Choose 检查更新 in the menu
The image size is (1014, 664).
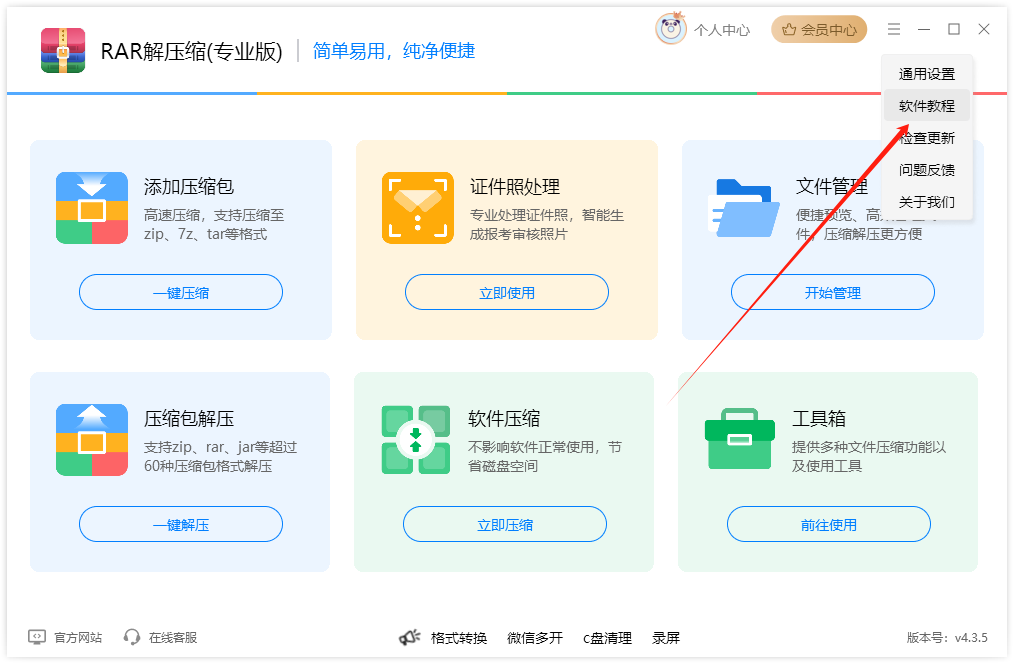[927, 138]
